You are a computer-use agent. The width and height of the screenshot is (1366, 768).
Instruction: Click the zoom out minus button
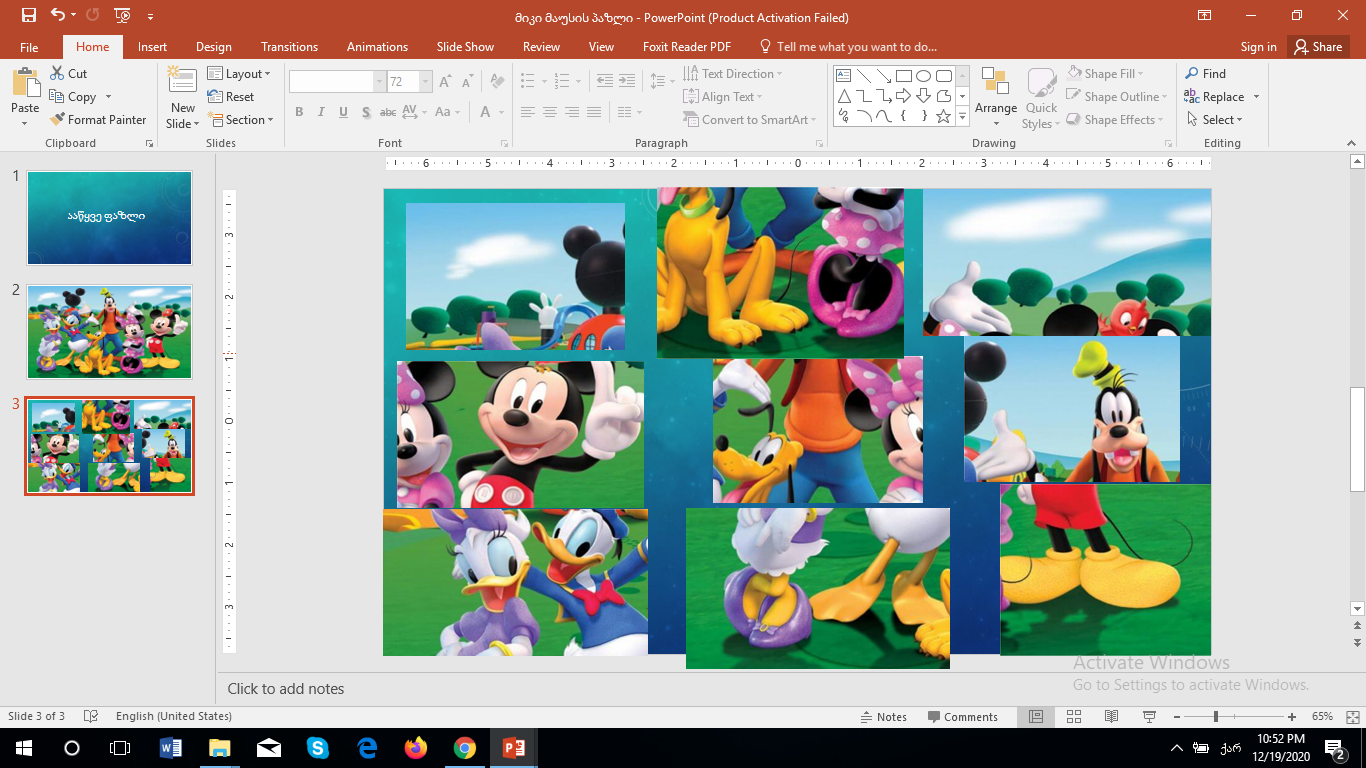click(1178, 717)
